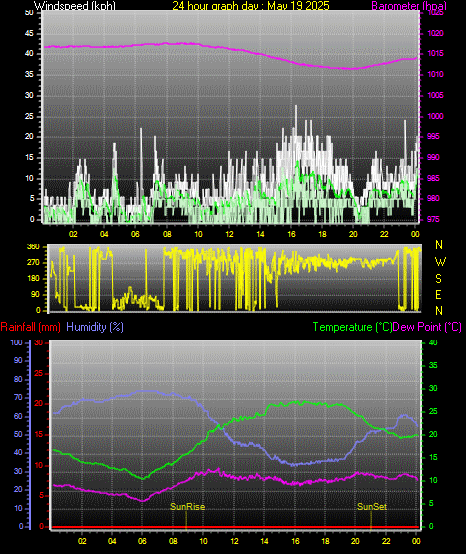The height and width of the screenshot is (554, 466).
Task: Click the 1000 barometer axis value
Action: tap(435, 116)
